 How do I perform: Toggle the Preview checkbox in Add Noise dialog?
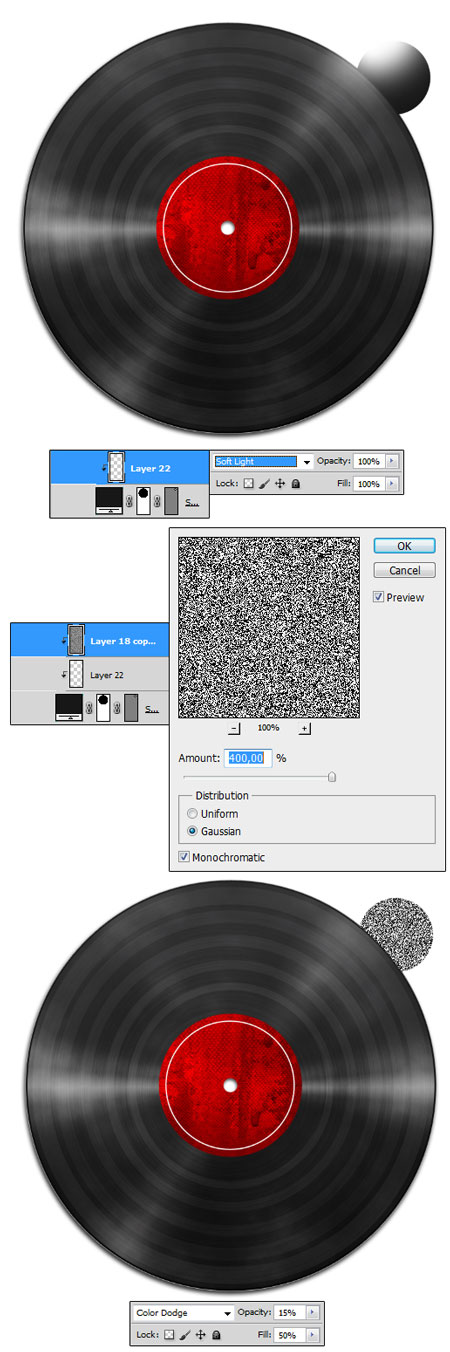379,597
